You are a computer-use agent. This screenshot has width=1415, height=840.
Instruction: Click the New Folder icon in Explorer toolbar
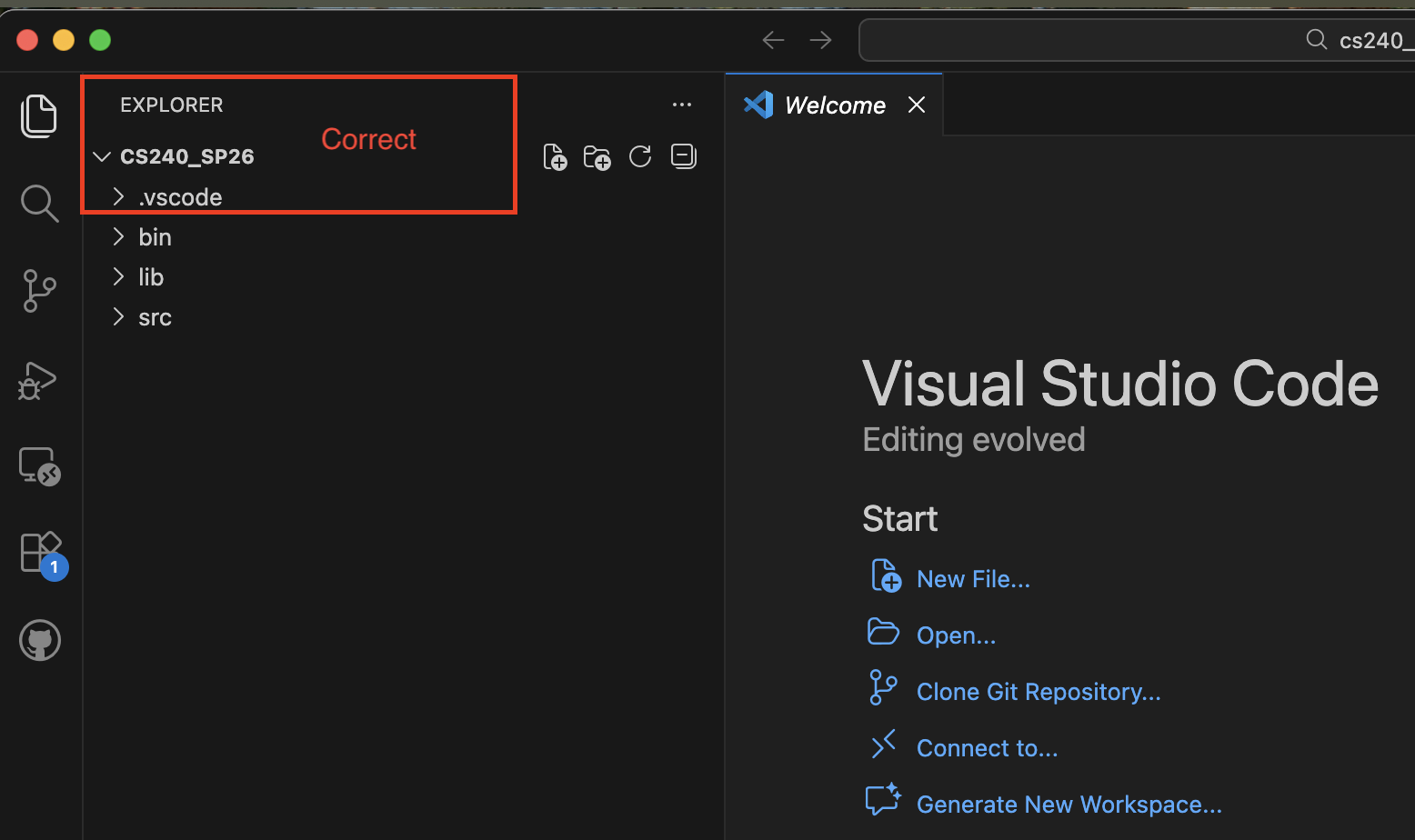[x=597, y=157]
